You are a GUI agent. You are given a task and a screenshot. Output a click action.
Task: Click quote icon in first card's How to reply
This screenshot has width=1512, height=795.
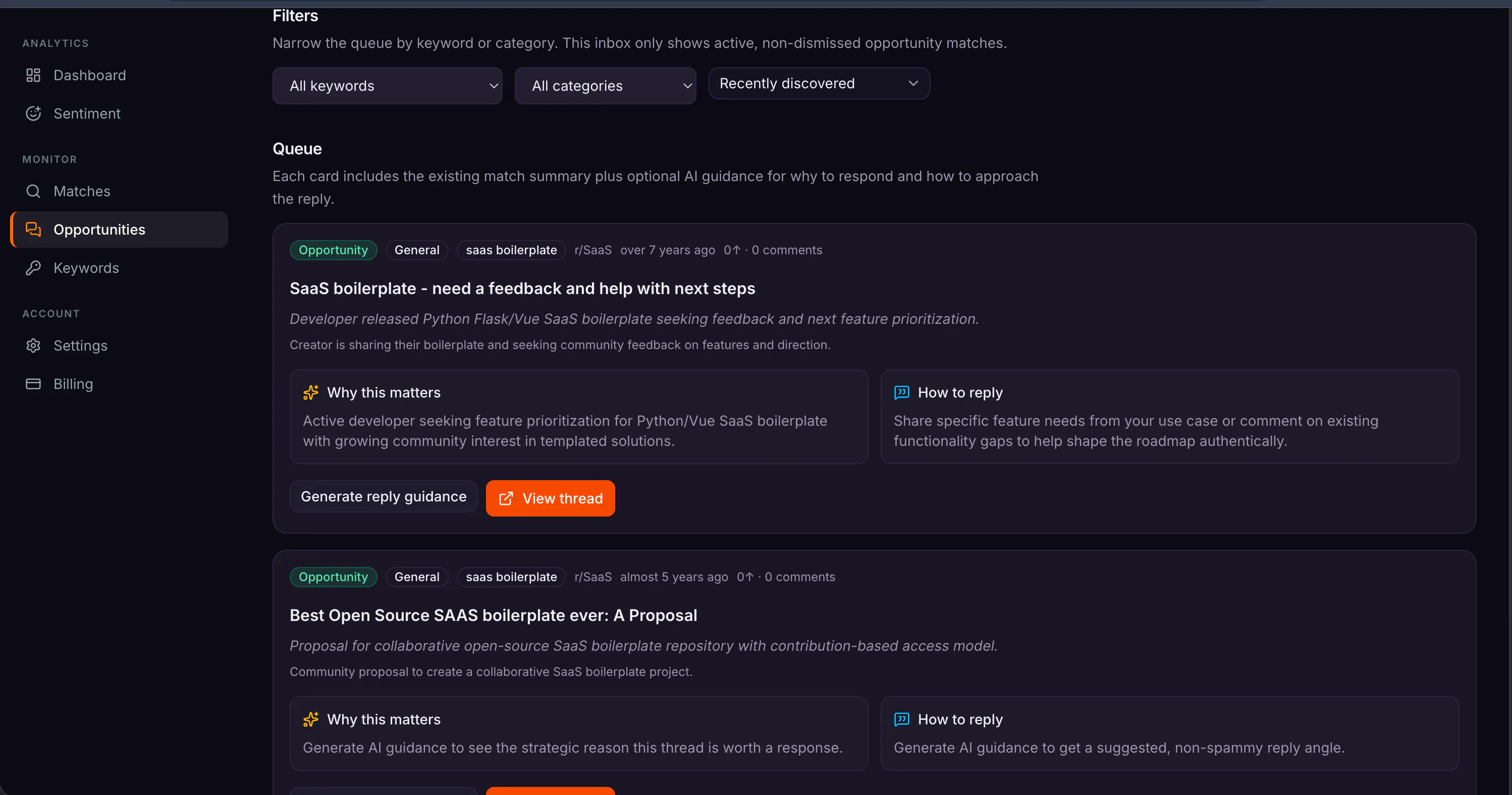901,392
